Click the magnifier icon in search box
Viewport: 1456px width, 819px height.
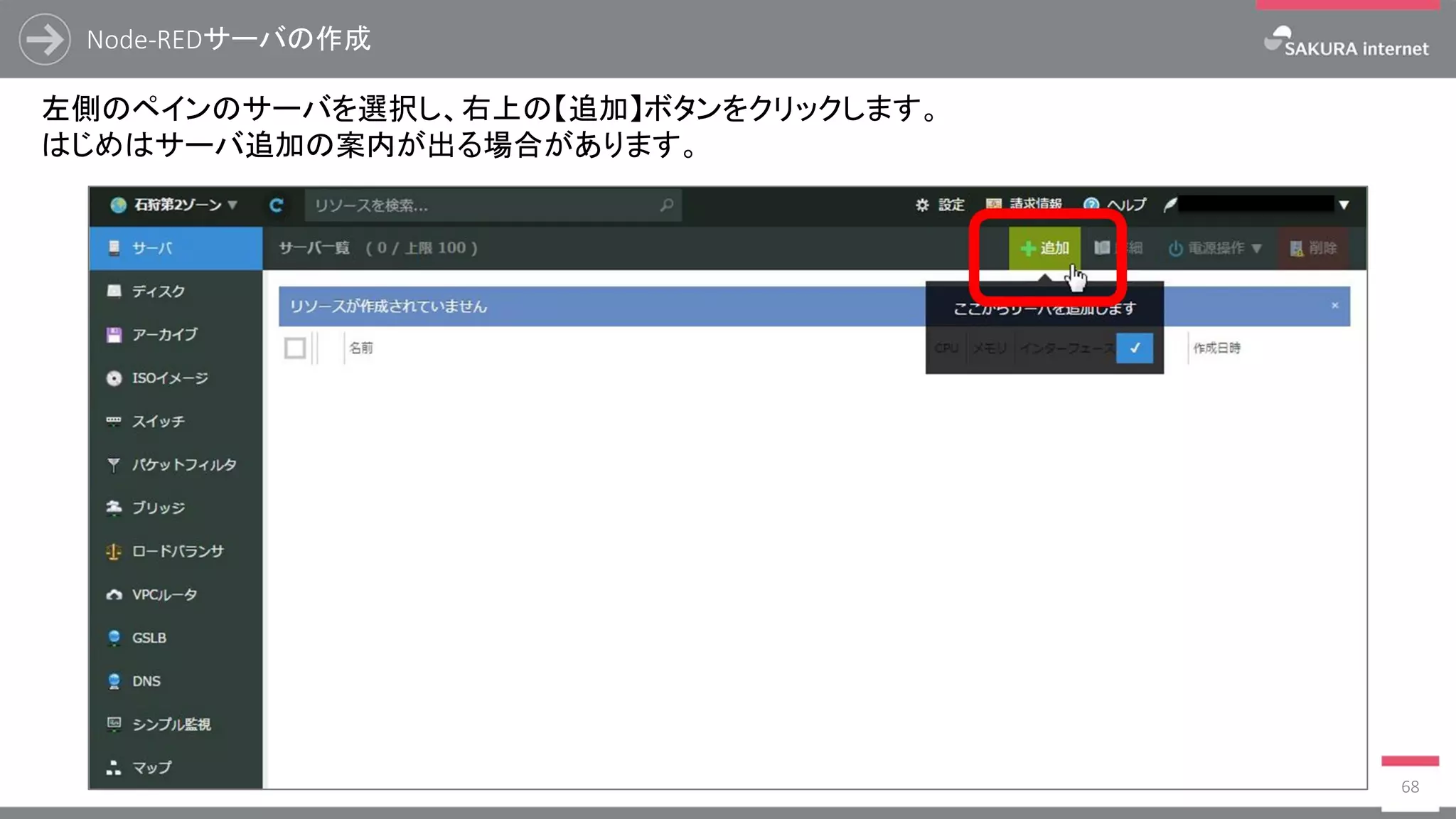point(666,205)
